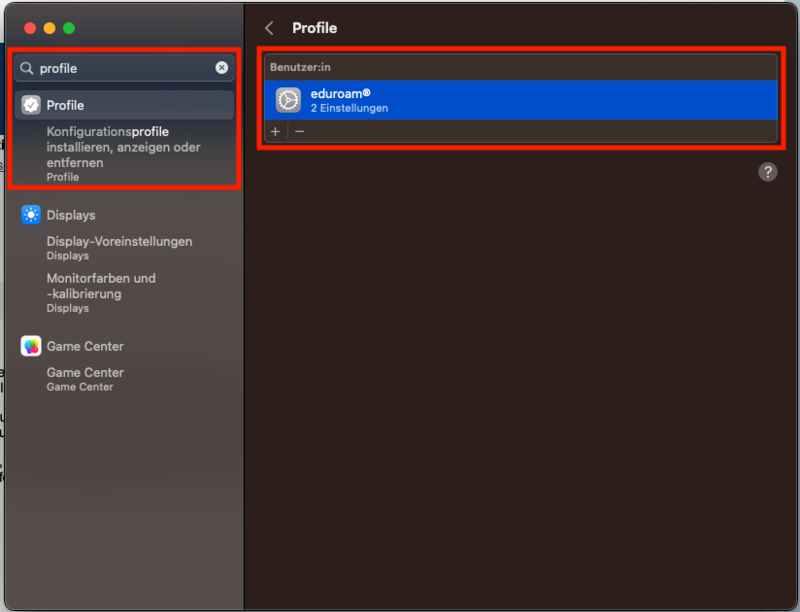Clear the search field with the x icon
The width and height of the screenshot is (800, 612).
[221, 68]
